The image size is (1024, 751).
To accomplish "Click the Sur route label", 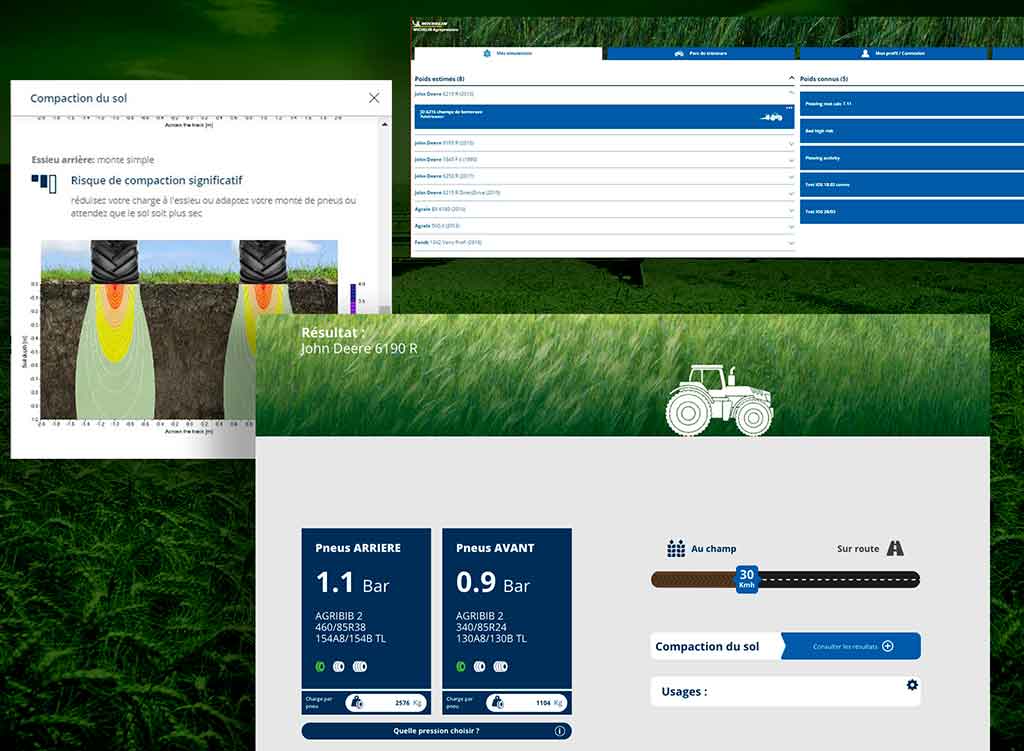I will [x=858, y=549].
